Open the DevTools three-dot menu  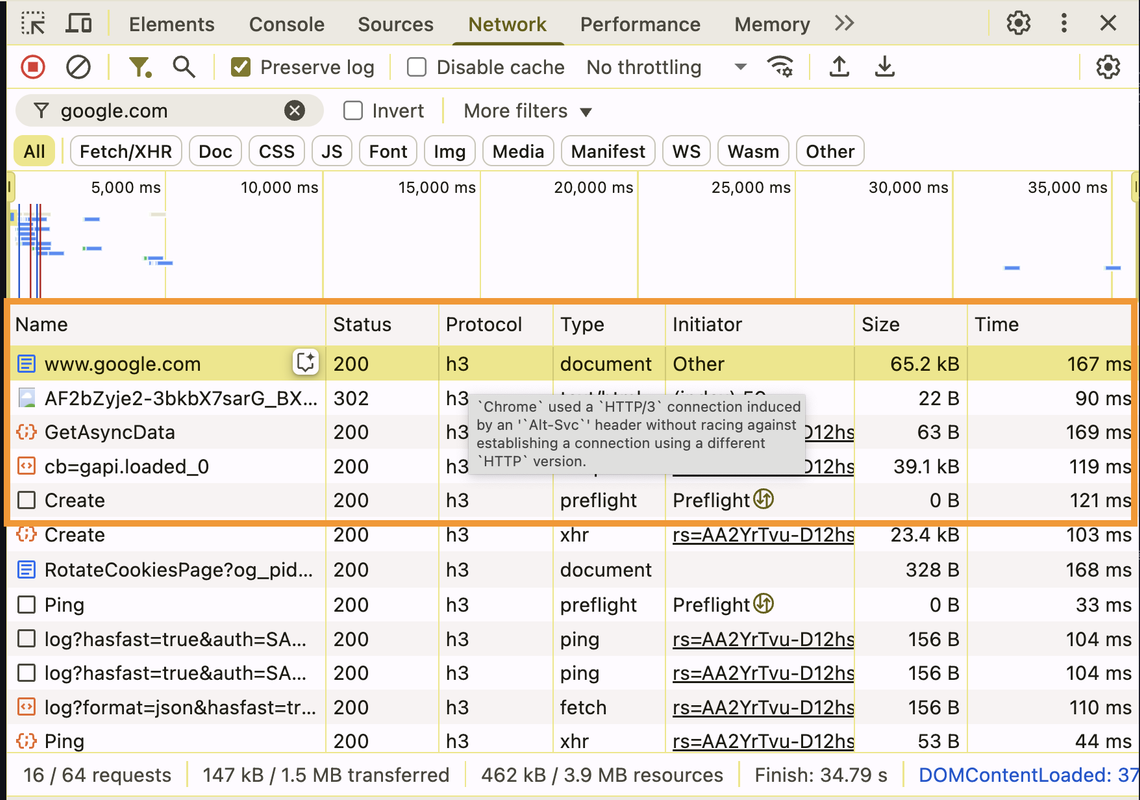[x=1064, y=23]
